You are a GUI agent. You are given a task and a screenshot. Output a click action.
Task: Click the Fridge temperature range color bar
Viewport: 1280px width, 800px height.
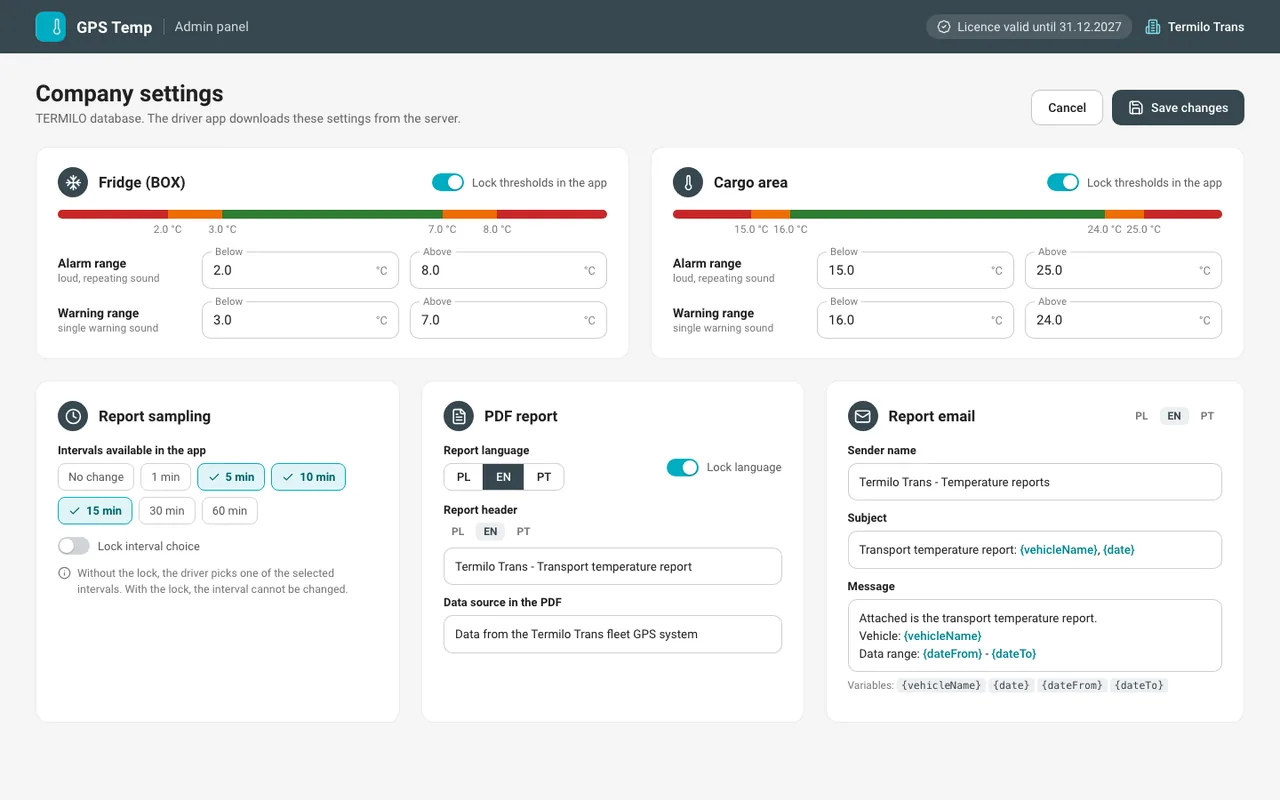pos(332,214)
